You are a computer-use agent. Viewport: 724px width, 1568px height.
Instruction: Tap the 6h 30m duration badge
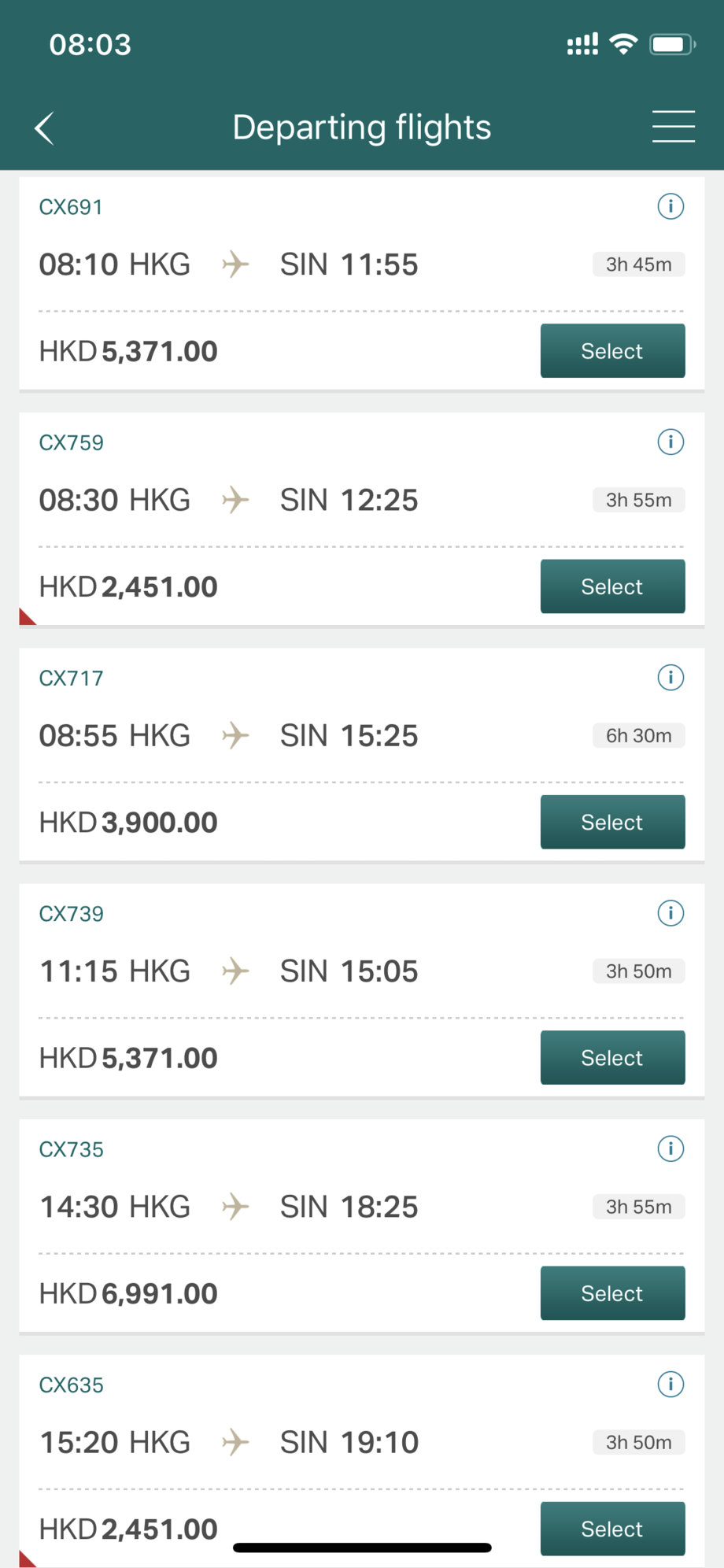(638, 736)
